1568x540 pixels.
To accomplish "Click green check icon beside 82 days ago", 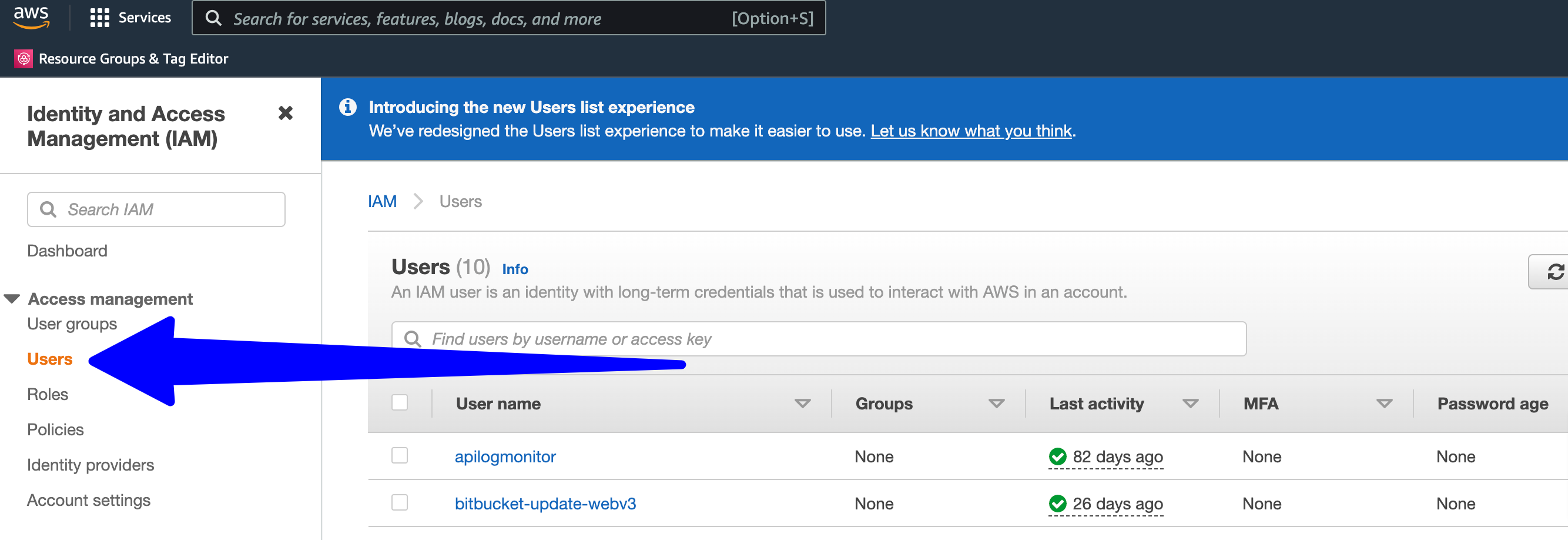I will point(1057,456).
